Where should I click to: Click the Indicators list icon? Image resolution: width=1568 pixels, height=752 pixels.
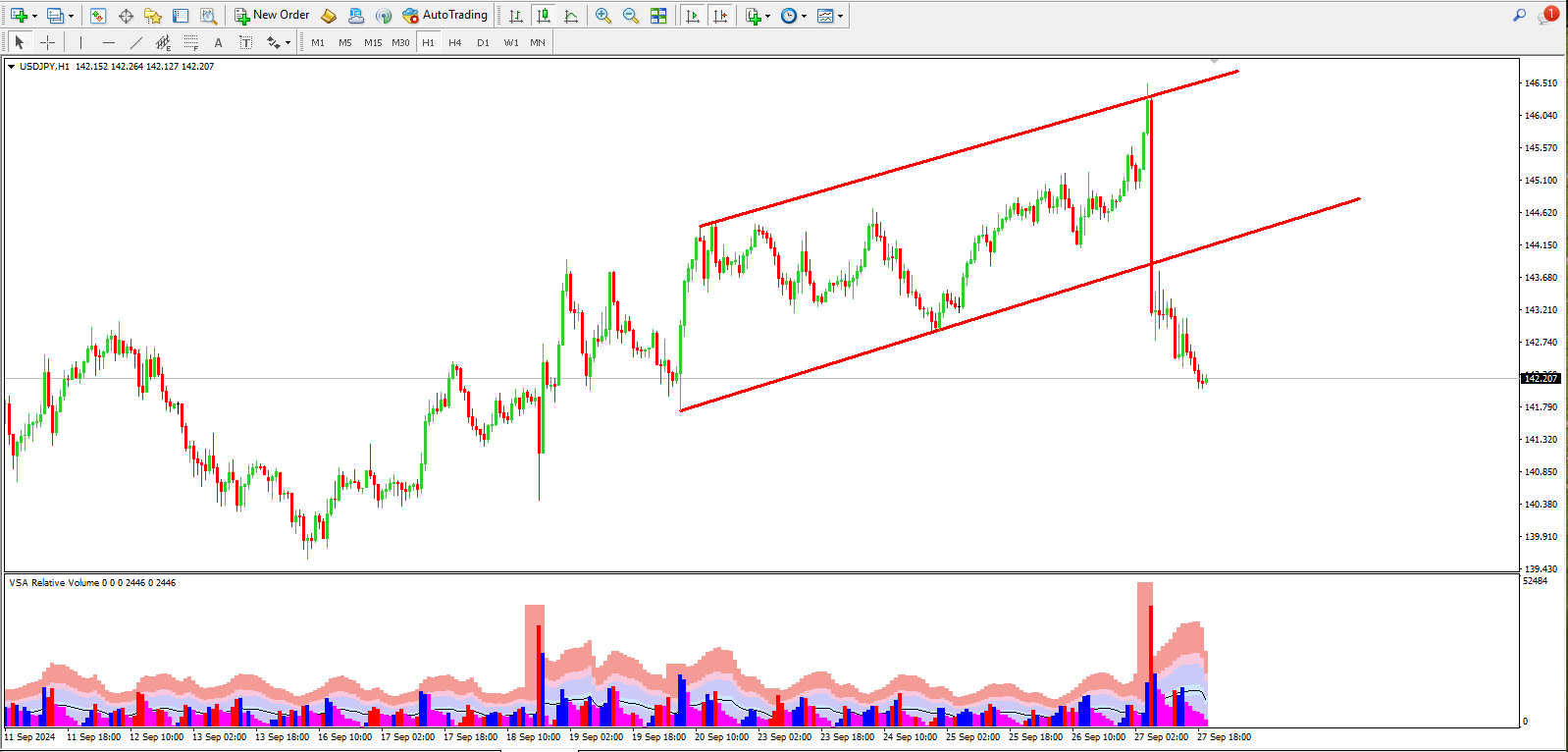point(754,16)
